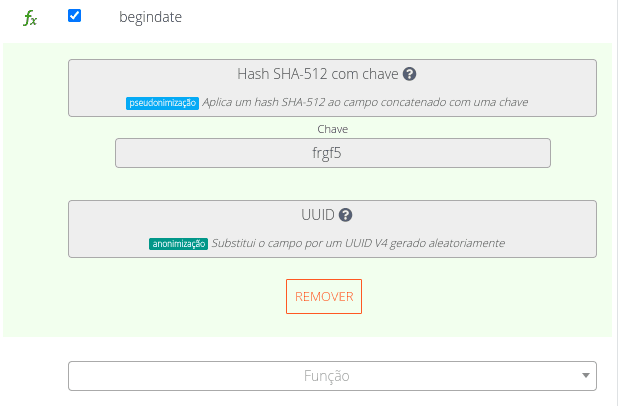Select the UUID function title
This screenshot has width=618, height=406.
point(316,215)
